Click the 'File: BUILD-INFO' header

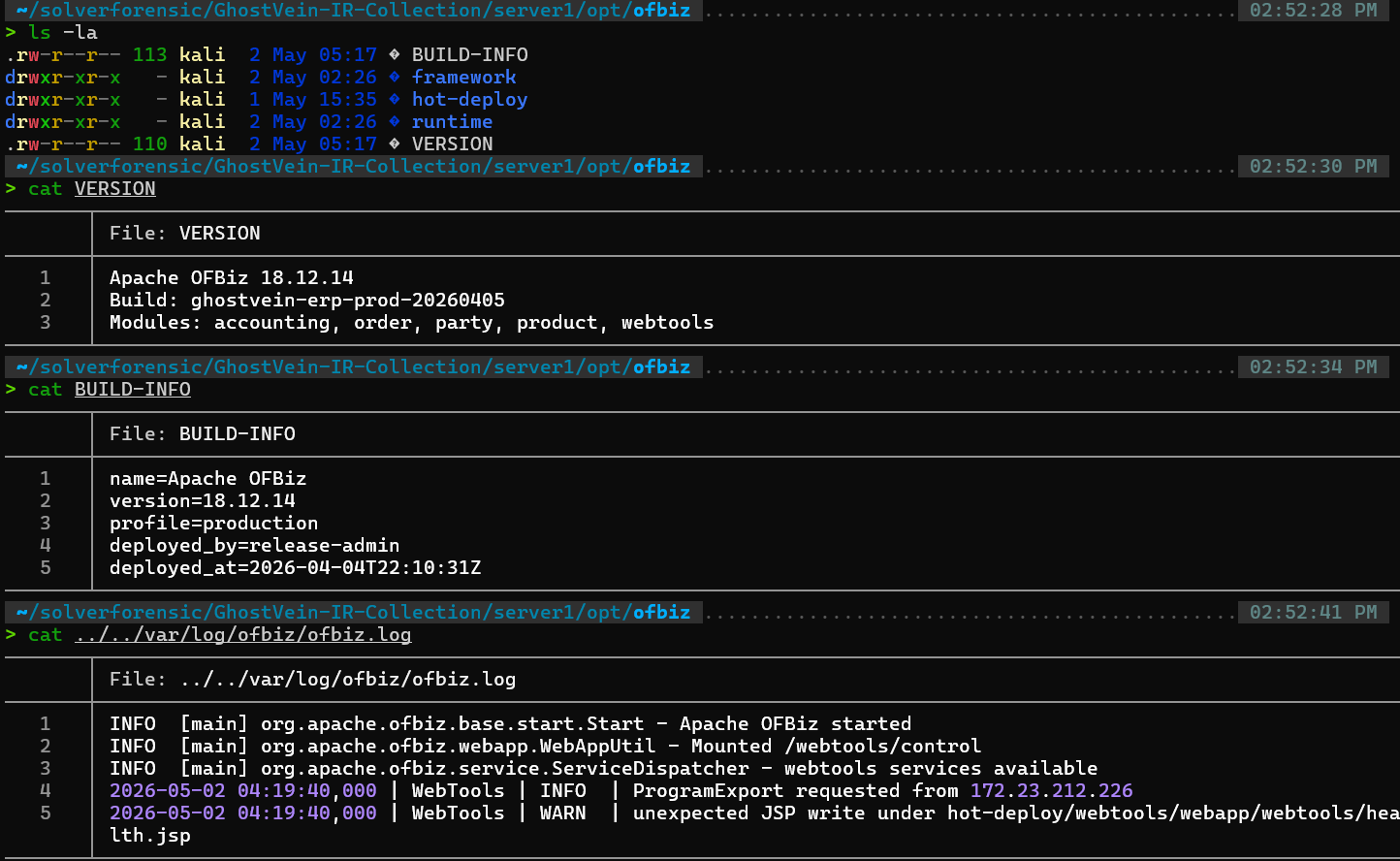tap(203, 434)
